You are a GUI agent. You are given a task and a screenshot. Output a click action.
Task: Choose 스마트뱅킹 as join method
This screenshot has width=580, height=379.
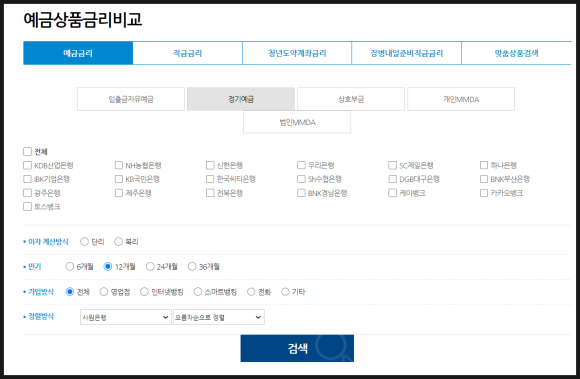coord(198,292)
